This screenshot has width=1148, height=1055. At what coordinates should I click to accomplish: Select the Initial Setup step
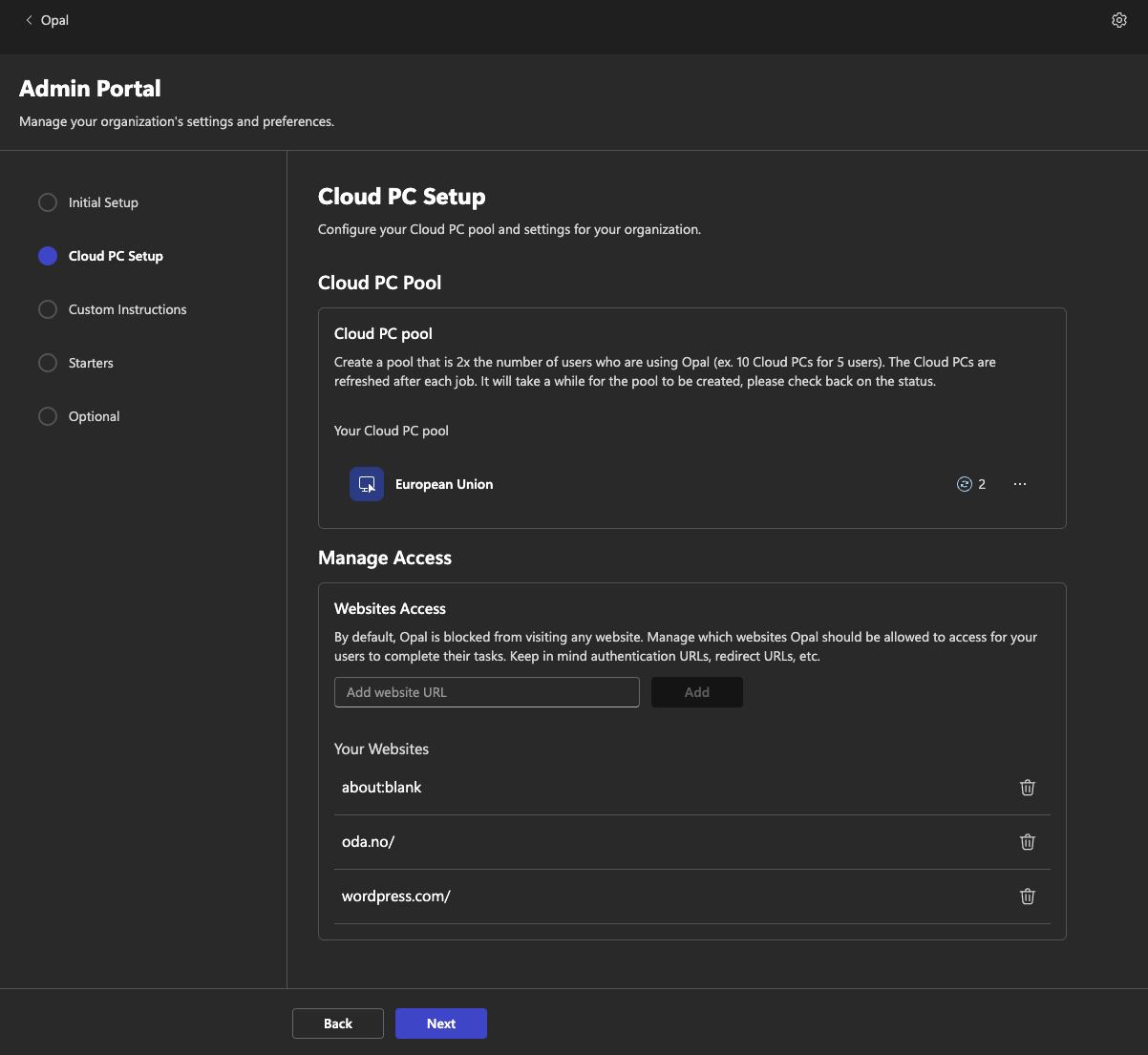point(103,202)
